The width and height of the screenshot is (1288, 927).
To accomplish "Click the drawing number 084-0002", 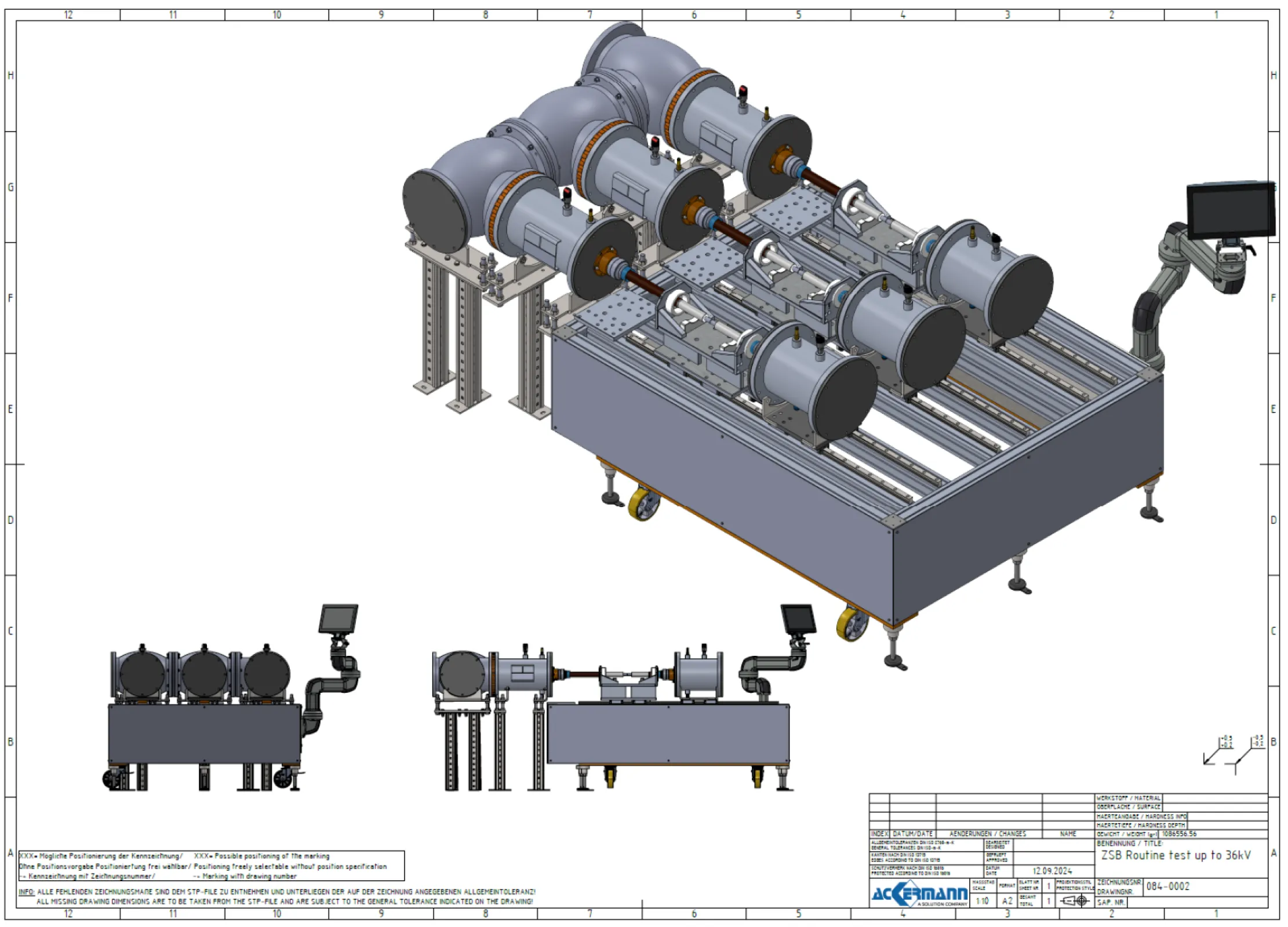I will coord(1167,886).
